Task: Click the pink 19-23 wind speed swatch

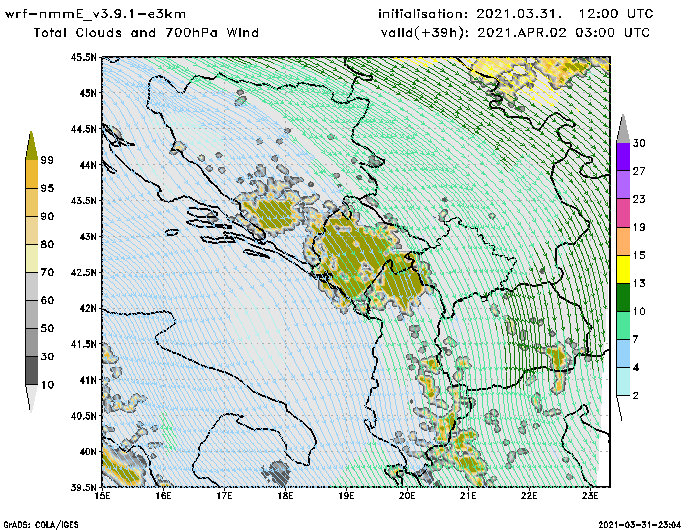Action: (623, 213)
